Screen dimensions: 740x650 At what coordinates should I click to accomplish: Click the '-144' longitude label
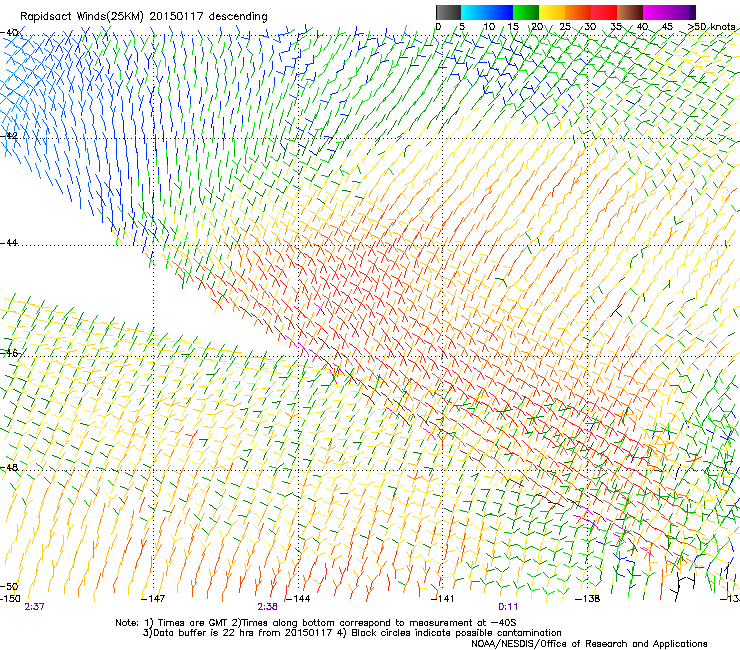(298, 599)
